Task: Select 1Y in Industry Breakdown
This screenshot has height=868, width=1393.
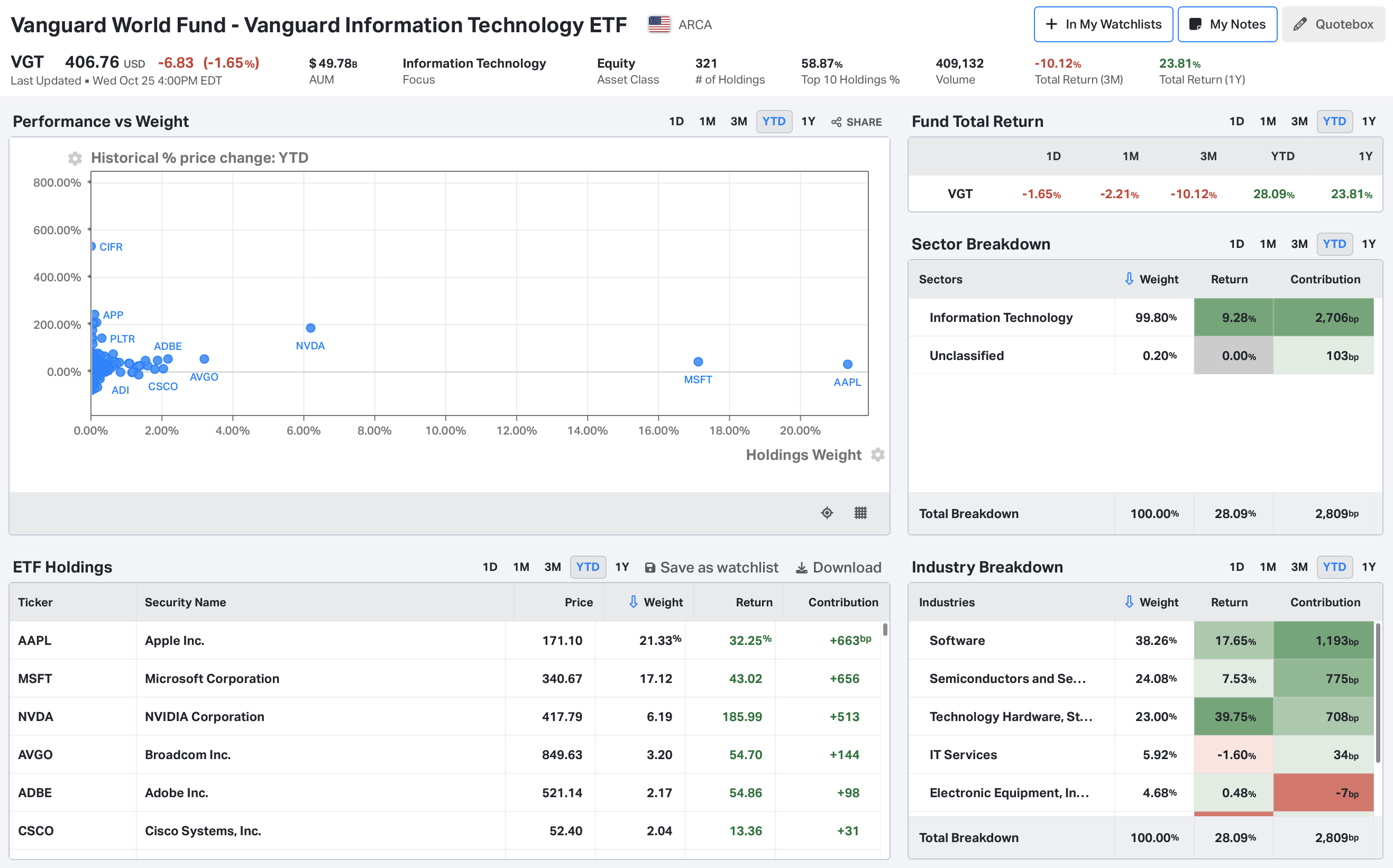Action: pos(1369,567)
